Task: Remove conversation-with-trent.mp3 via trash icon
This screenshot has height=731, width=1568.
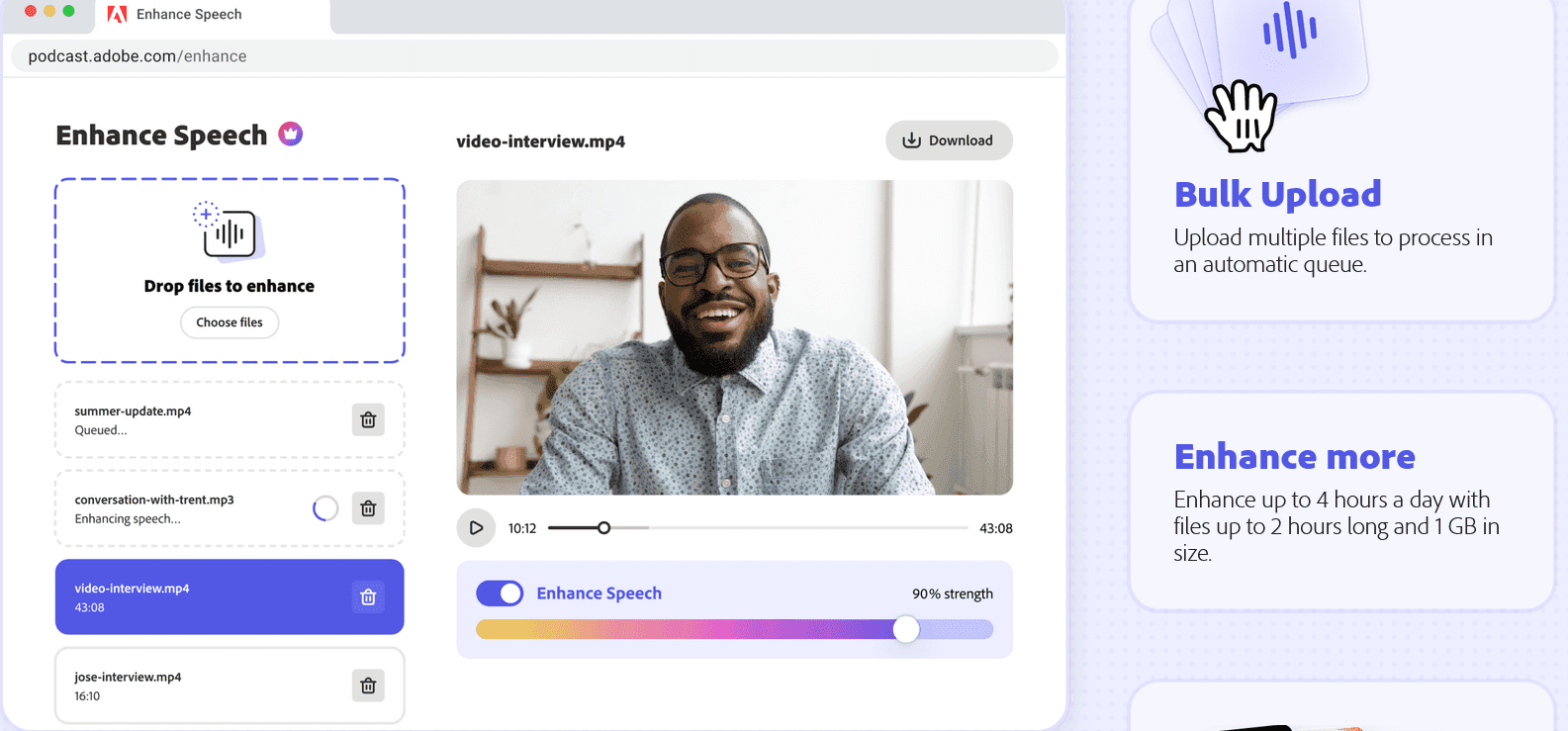Action: point(368,508)
